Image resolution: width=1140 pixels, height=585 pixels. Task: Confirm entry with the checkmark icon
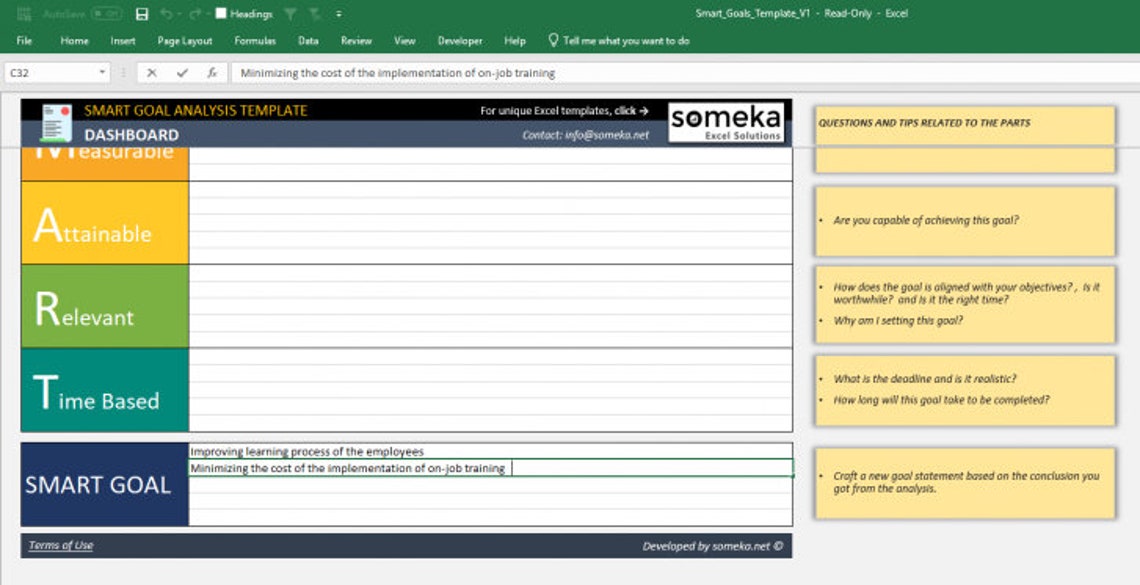coord(182,73)
